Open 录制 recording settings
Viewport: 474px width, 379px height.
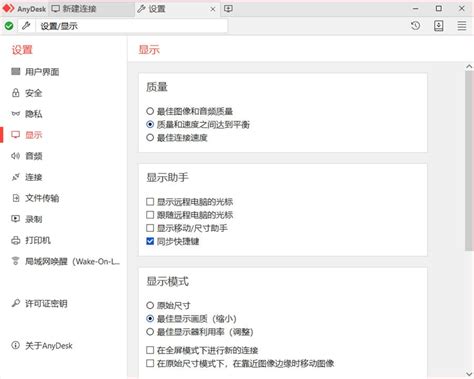[x=27, y=219]
